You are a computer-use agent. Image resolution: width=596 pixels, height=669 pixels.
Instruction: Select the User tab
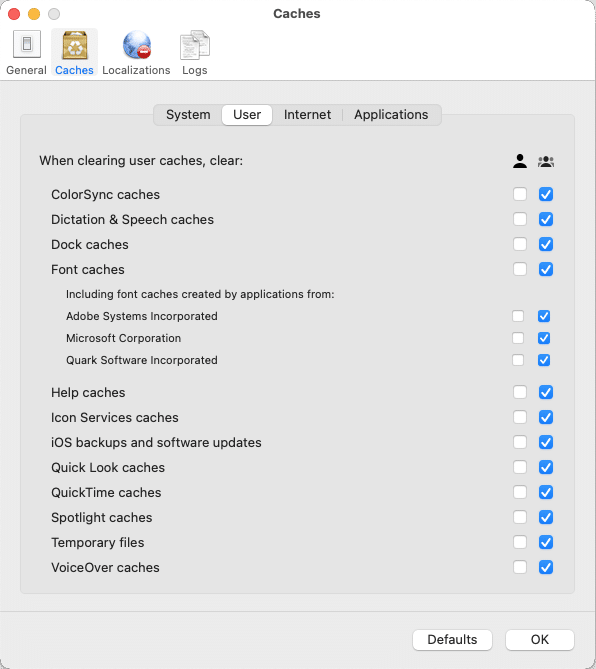(247, 115)
